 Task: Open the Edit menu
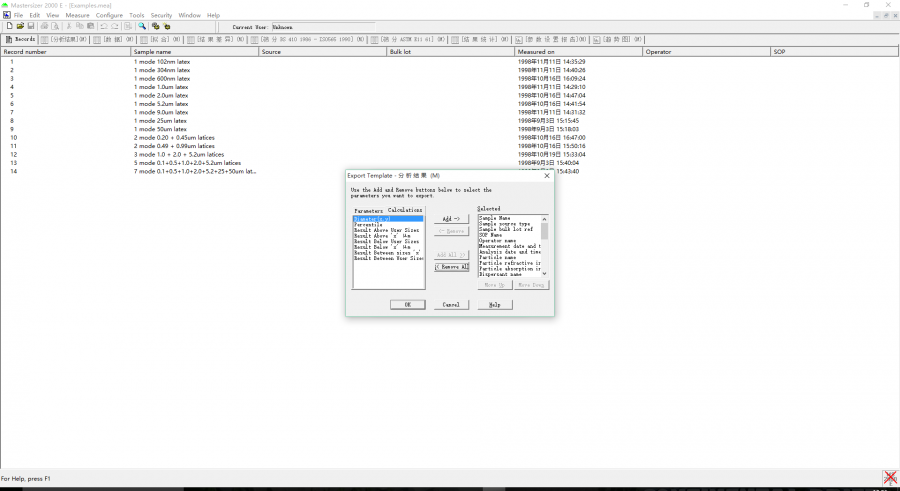click(x=35, y=16)
